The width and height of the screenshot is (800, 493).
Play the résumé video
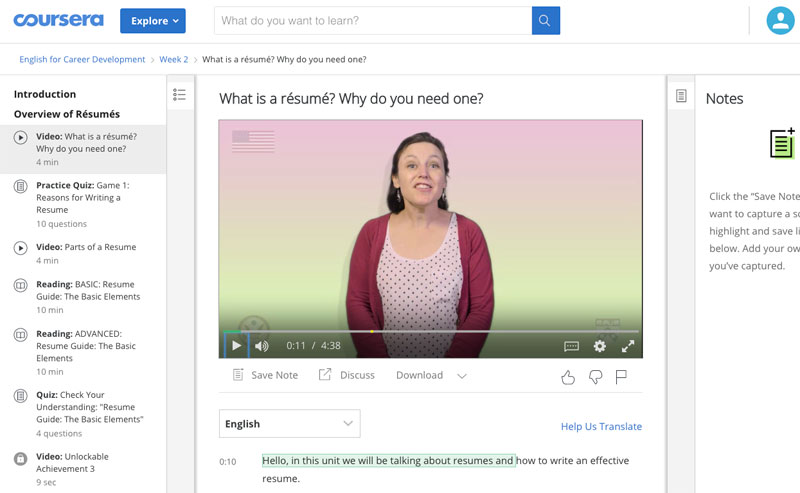(x=236, y=346)
